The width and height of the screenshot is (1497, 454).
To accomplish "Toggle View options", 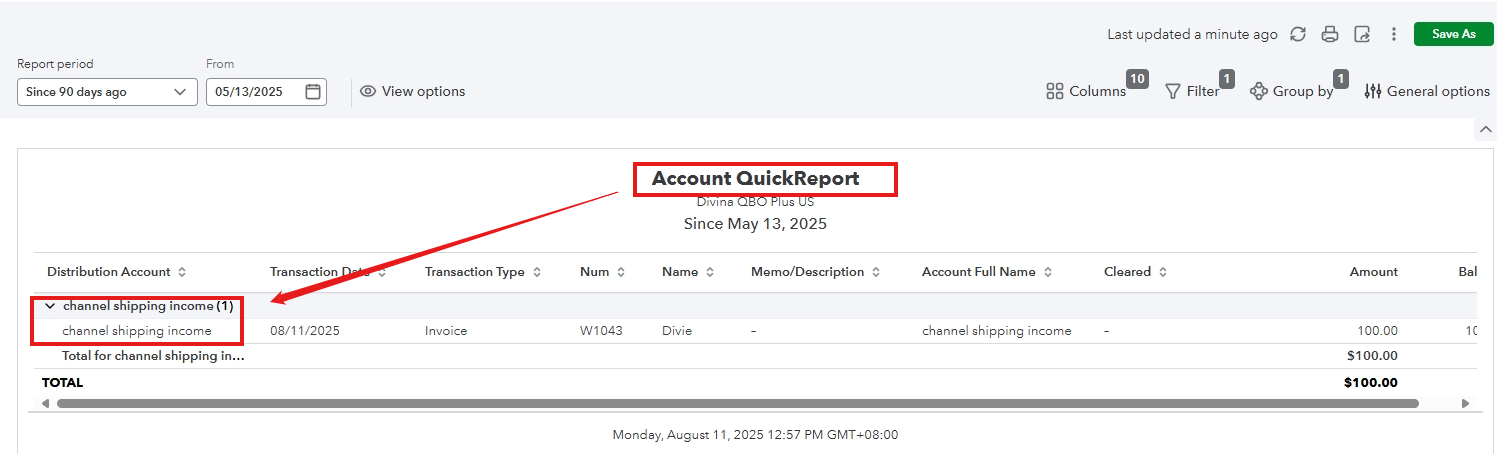I will pos(413,92).
